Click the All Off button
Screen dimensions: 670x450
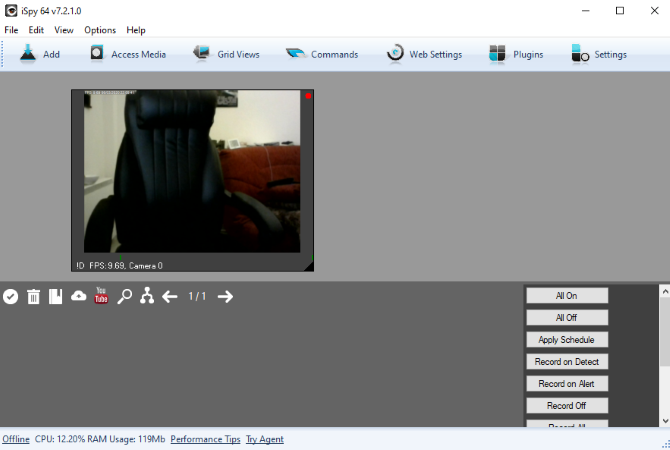pyautogui.click(x=567, y=318)
